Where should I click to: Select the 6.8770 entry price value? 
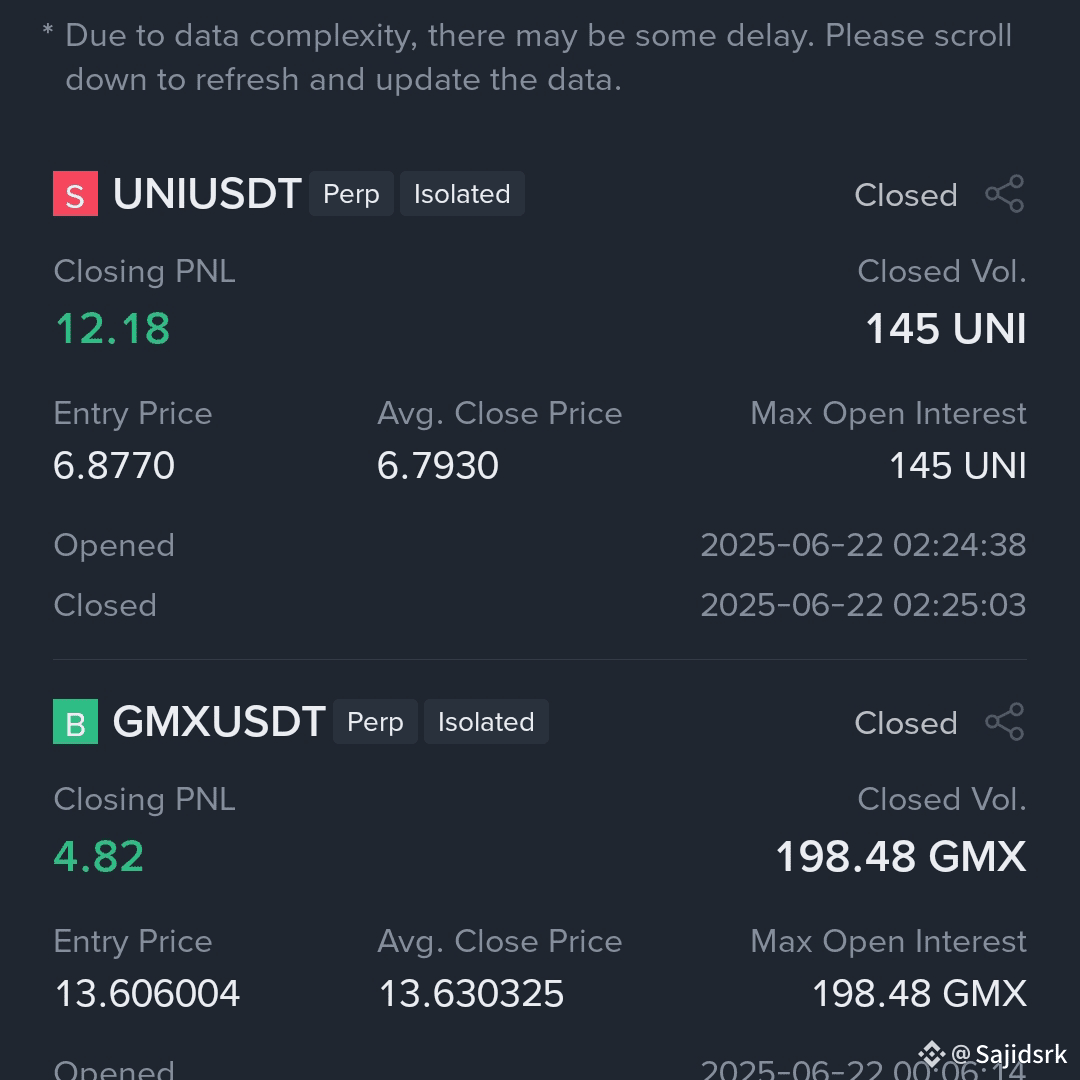[114, 465]
